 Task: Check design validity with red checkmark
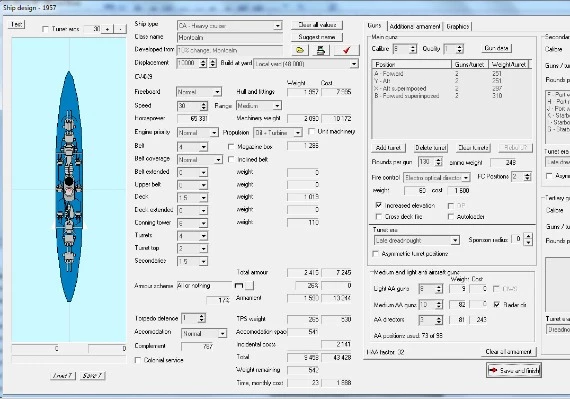coord(346,50)
